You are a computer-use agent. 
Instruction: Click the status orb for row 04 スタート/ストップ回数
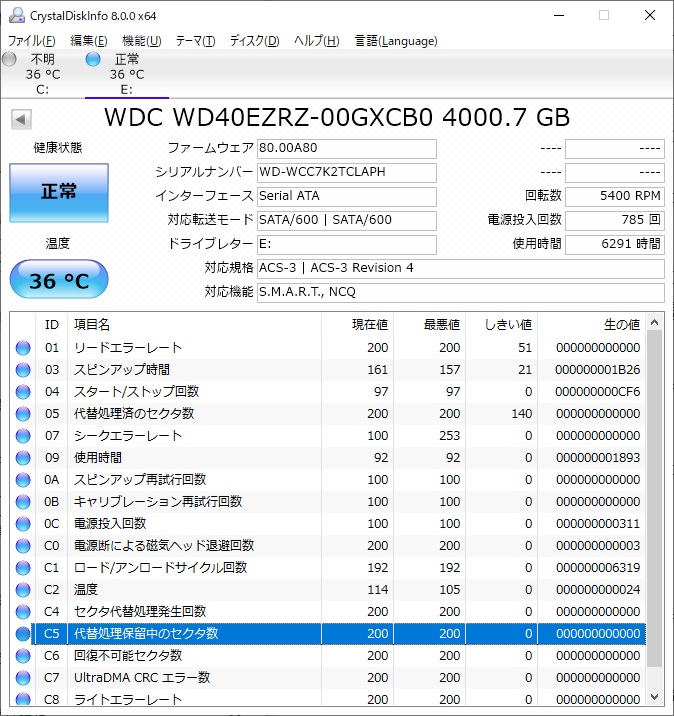[x=23, y=392]
